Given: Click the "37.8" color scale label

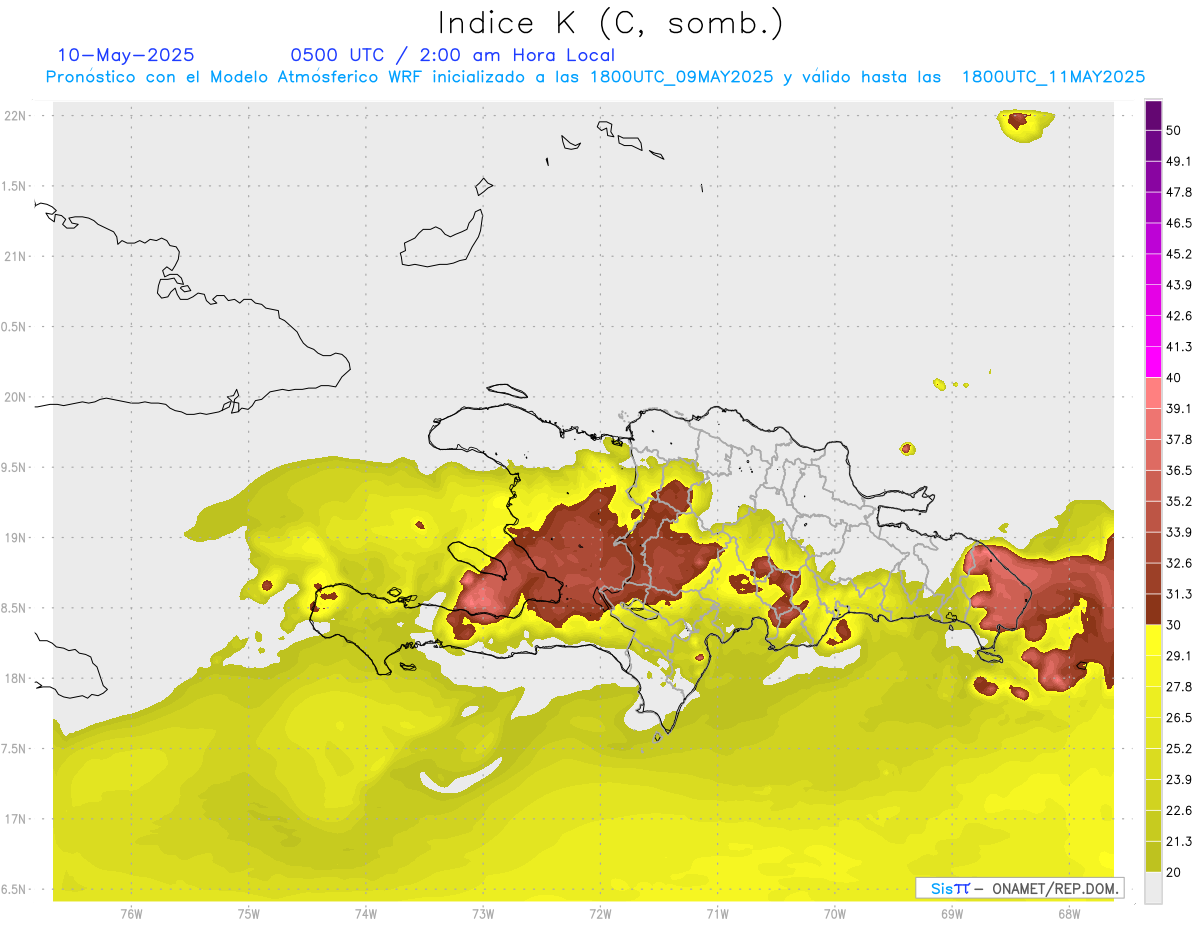Looking at the screenshot, I should coord(1179,439).
